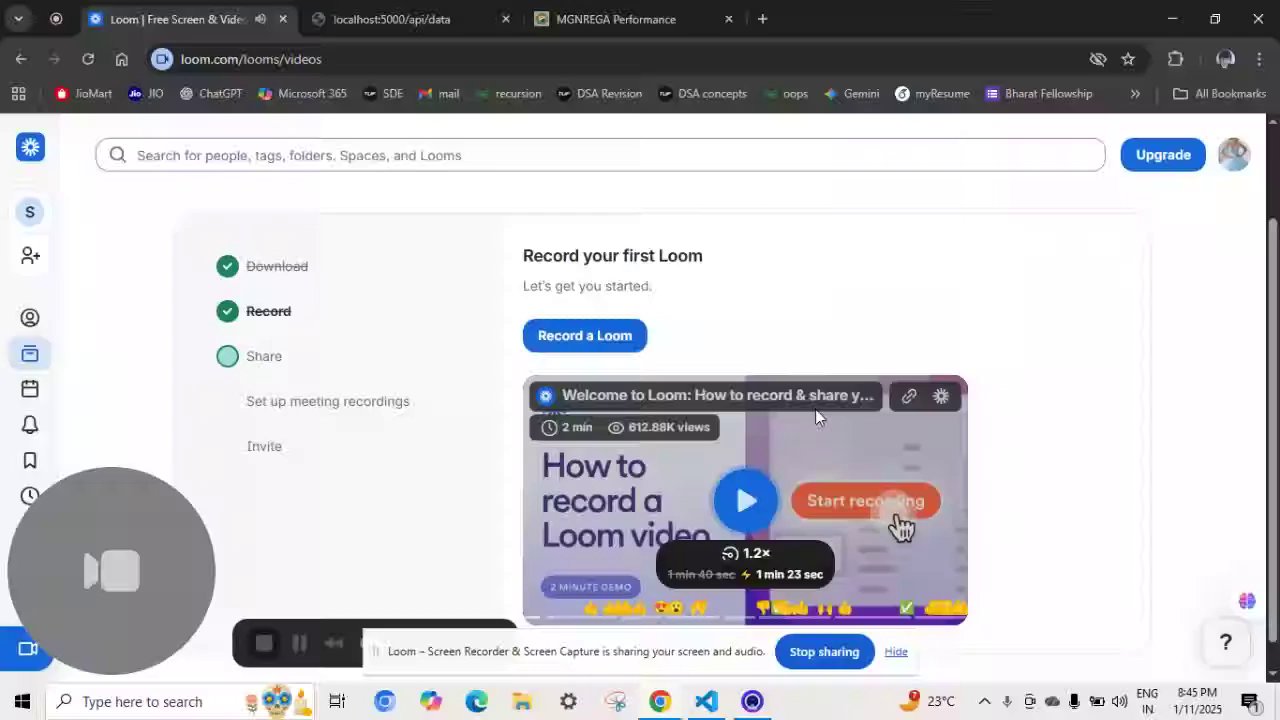Click the browser reload icon
This screenshot has width=1280, height=720.
pyautogui.click(x=88, y=59)
